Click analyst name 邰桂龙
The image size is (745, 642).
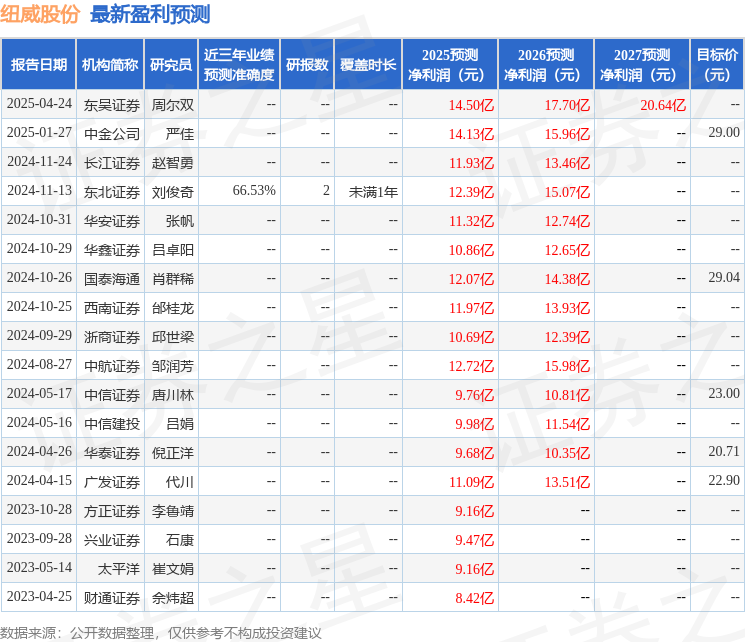coord(173,308)
